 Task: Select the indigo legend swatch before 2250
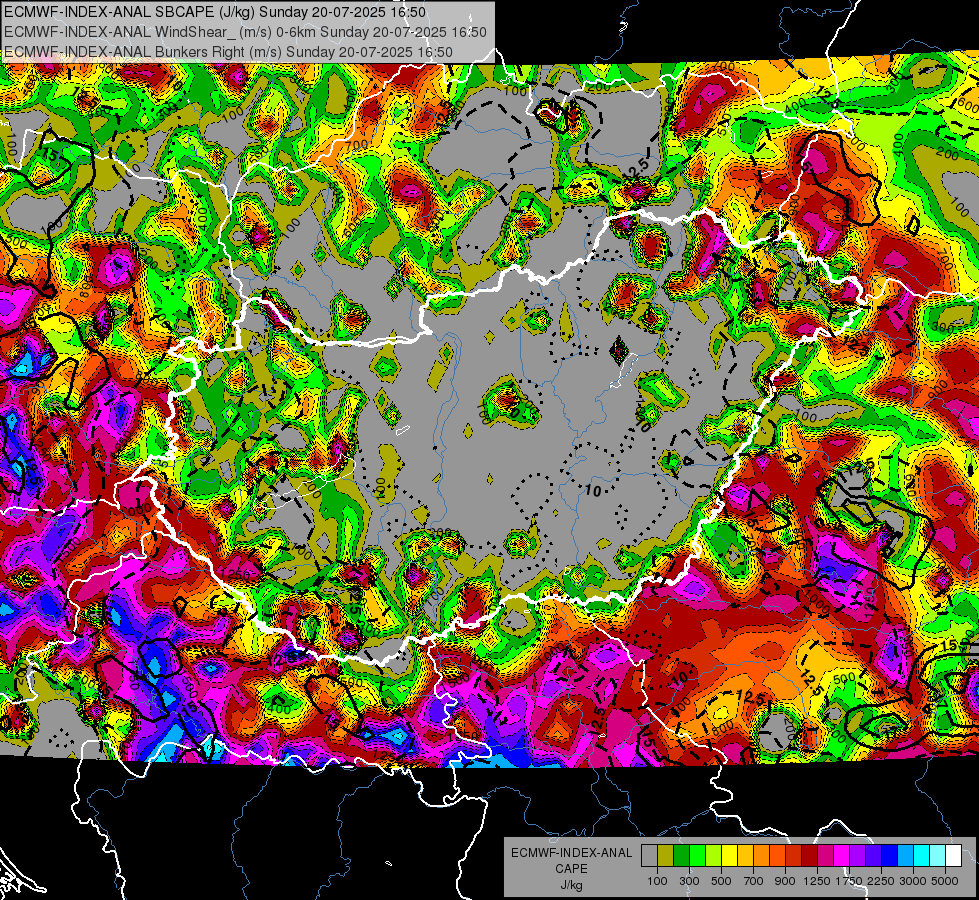click(x=873, y=856)
